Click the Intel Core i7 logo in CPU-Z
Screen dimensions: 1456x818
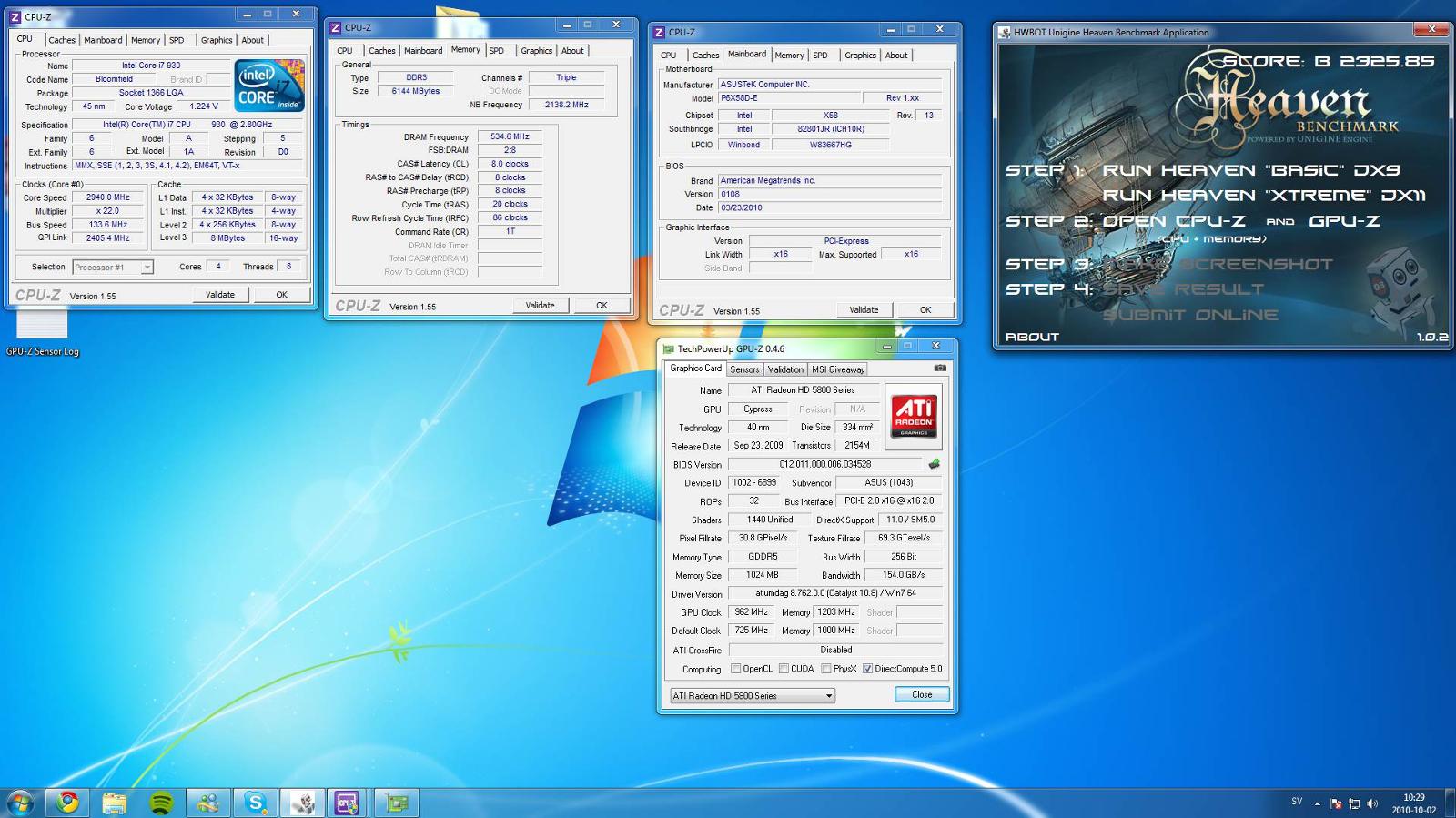pos(269,85)
